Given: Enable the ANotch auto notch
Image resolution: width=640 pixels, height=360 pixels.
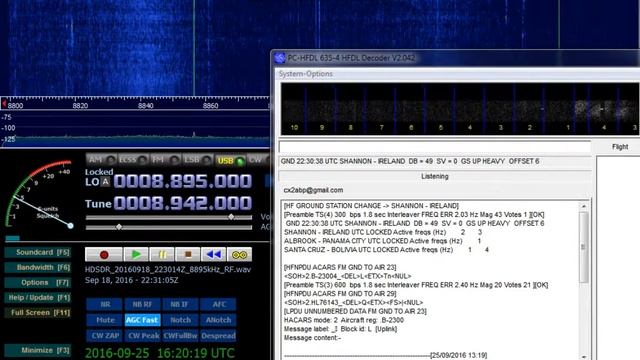Looking at the screenshot, I should [x=218, y=320].
